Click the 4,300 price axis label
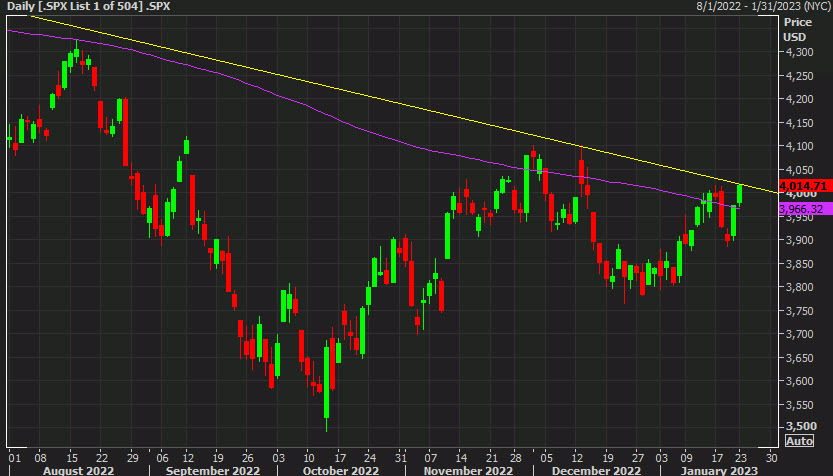This screenshot has width=833, height=476. (800, 52)
